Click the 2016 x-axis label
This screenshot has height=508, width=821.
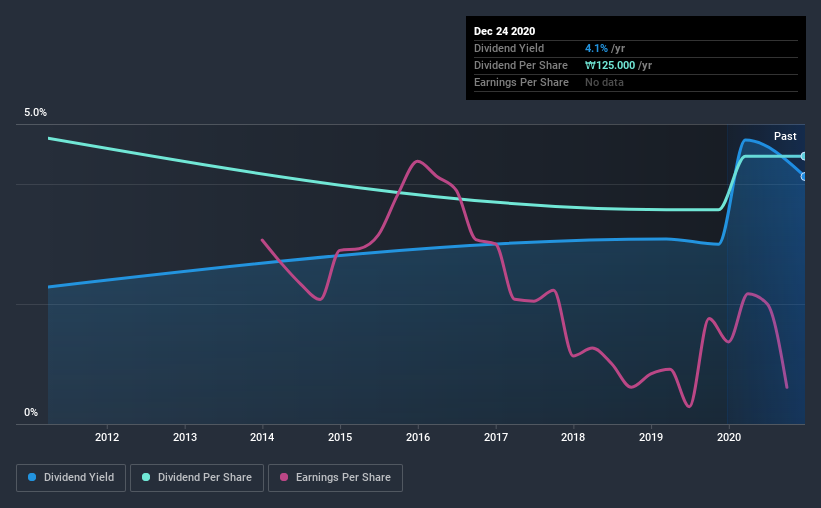pyautogui.click(x=418, y=437)
